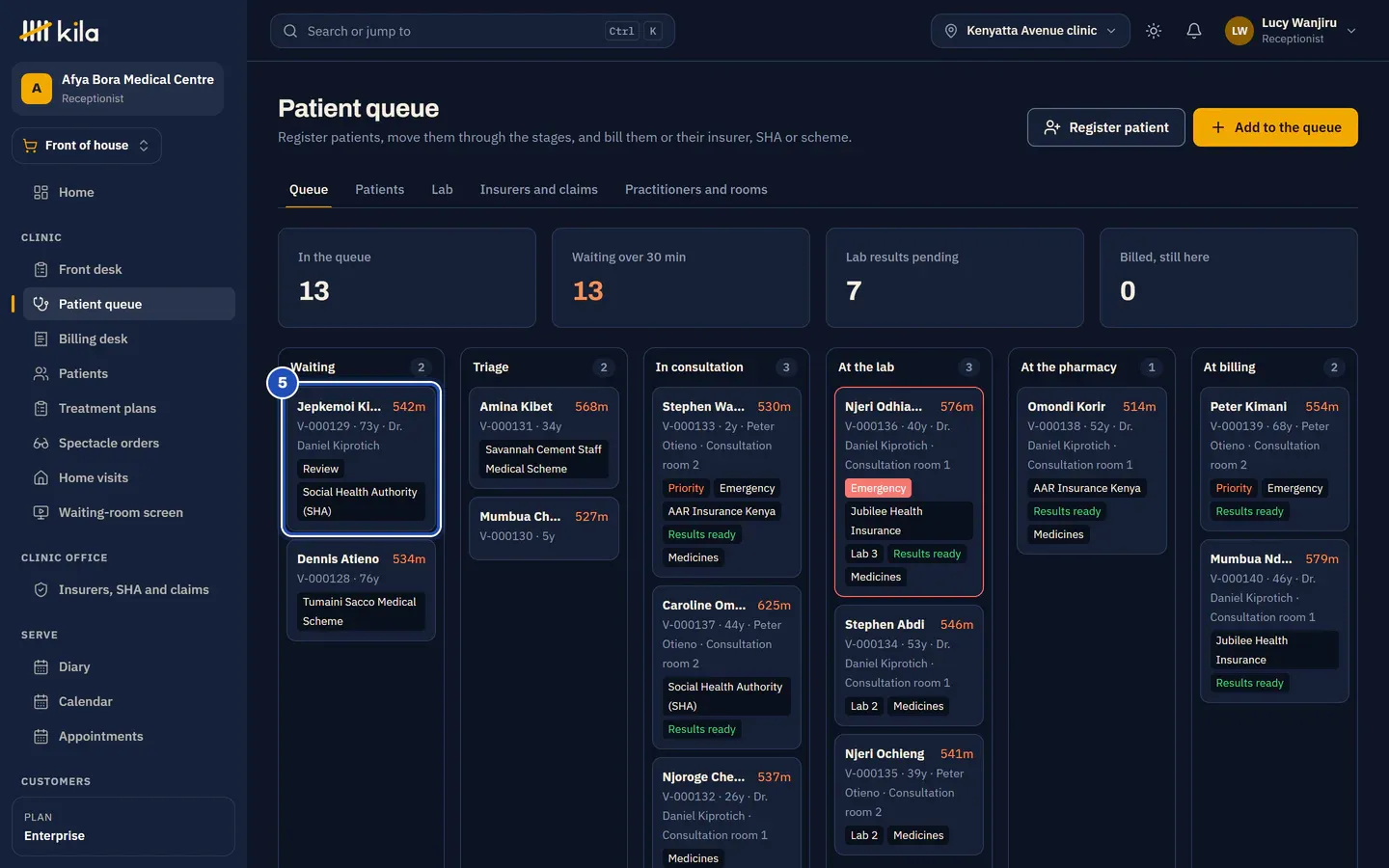Open Omondi Korir pharmacy card
This screenshot has height=868, width=1389.
pos(1092,471)
